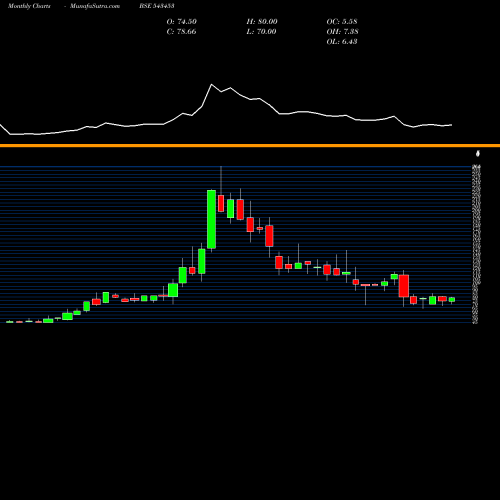The image size is (500, 500).
Task: Click the low value 'L: 70.00'
Action: [261, 32]
